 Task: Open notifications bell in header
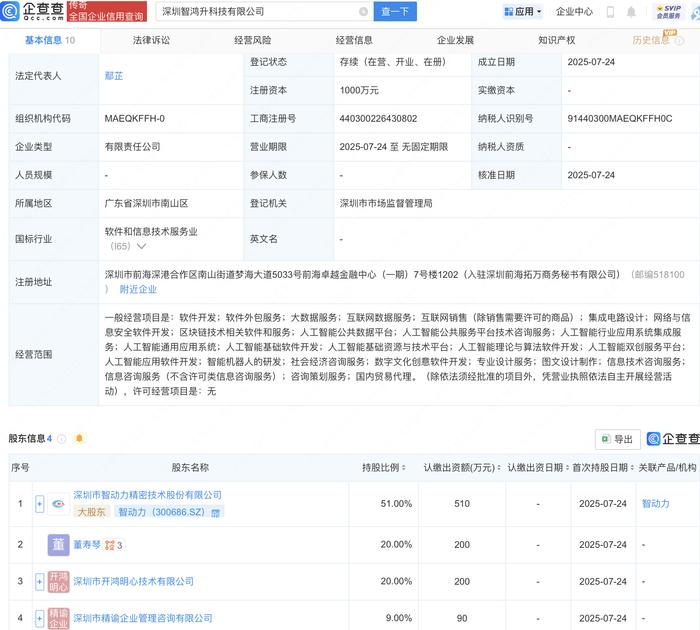pyautogui.click(x=631, y=12)
